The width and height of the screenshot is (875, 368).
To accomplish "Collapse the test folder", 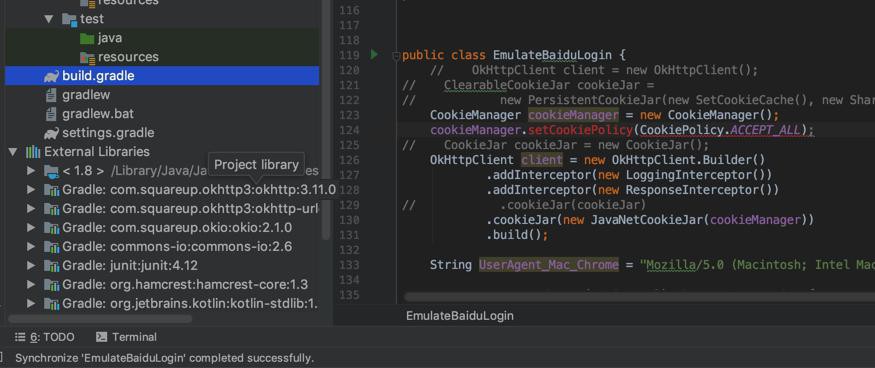I will [49, 19].
